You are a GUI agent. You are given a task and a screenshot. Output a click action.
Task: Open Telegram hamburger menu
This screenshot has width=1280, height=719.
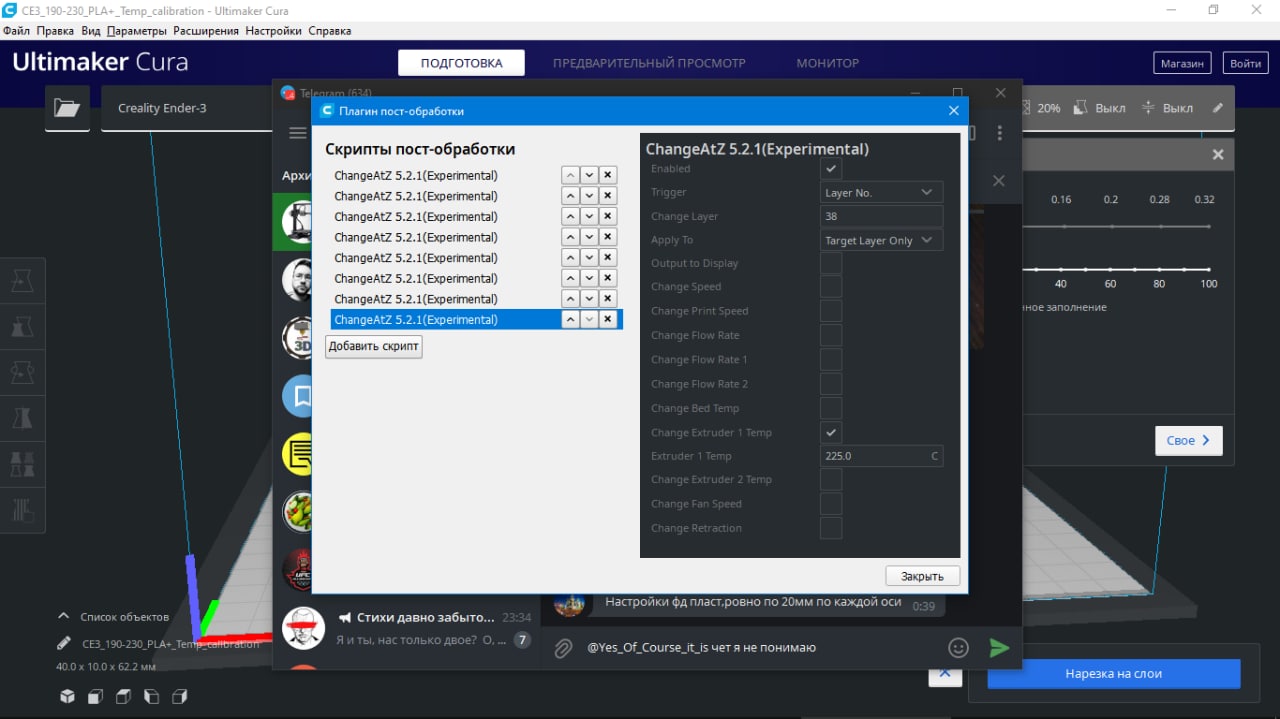click(297, 133)
